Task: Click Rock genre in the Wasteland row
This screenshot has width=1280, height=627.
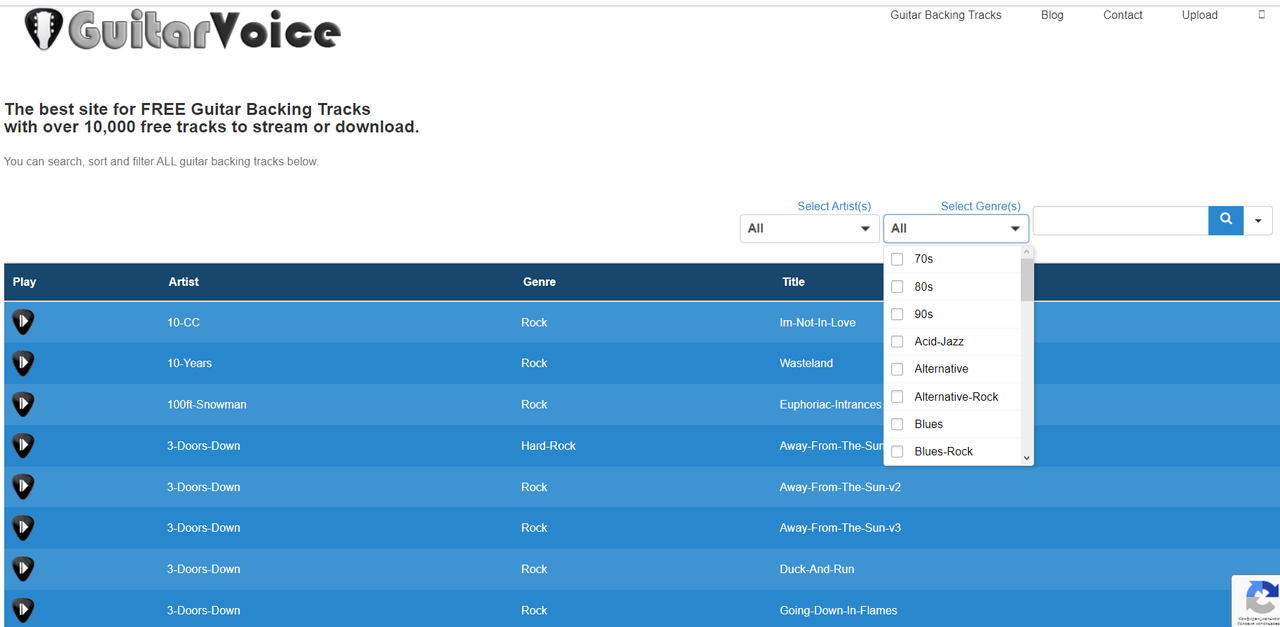Action: click(534, 363)
